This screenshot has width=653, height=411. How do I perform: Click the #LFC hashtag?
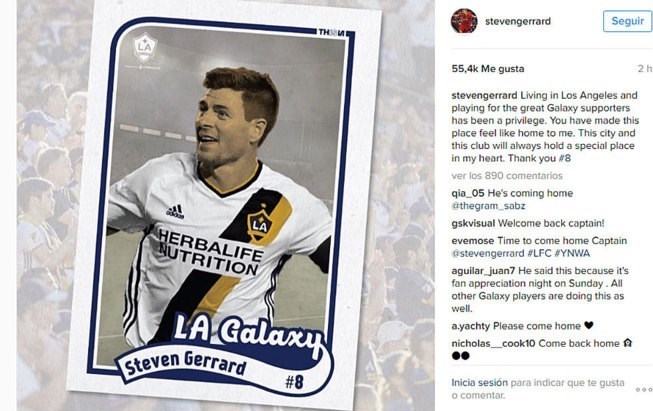(x=539, y=253)
